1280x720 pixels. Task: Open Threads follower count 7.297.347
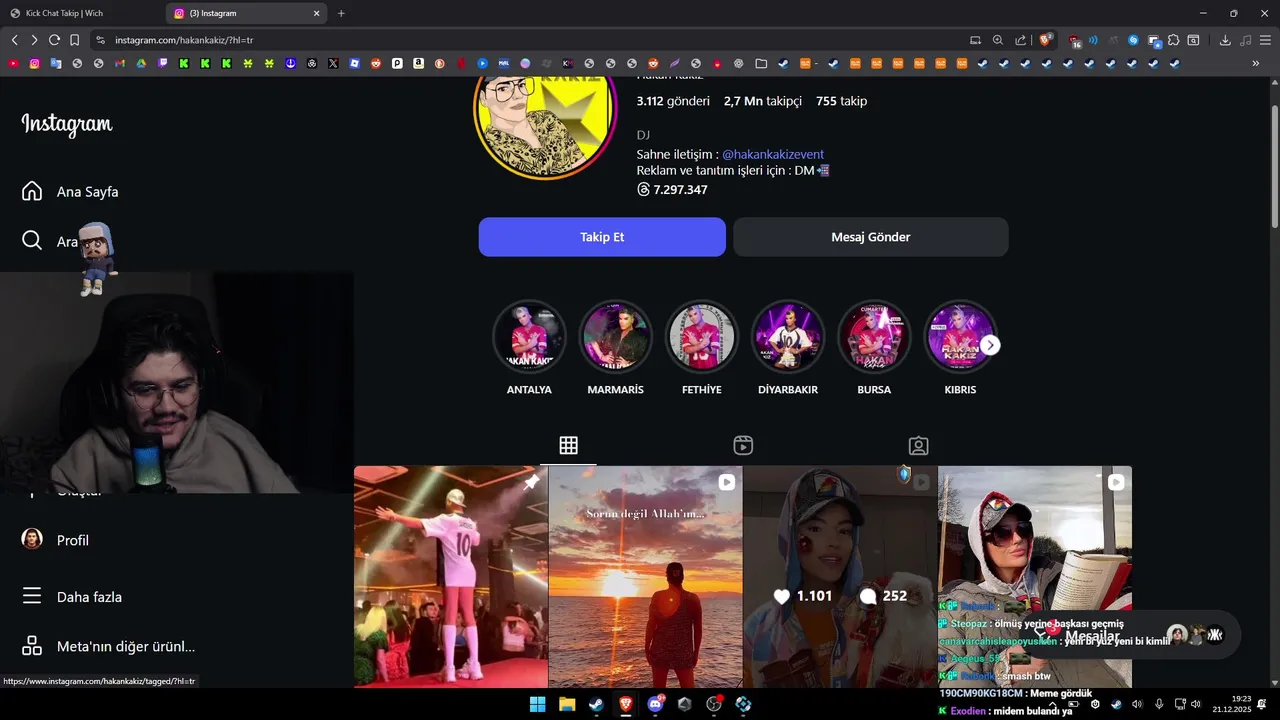(673, 189)
